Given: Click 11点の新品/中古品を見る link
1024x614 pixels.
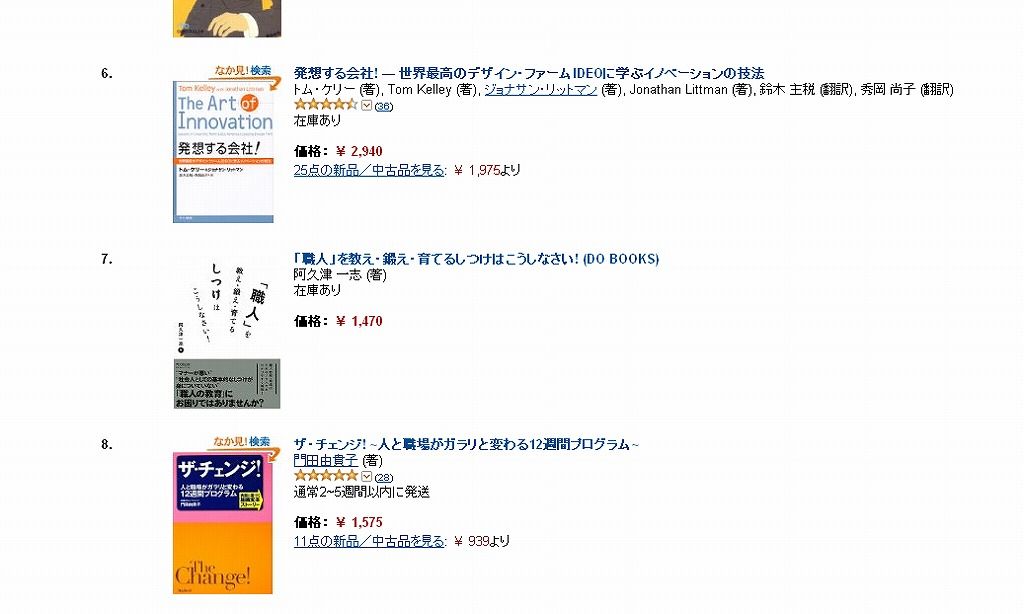Looking at the screenshot, I should [x=369, y=541].
